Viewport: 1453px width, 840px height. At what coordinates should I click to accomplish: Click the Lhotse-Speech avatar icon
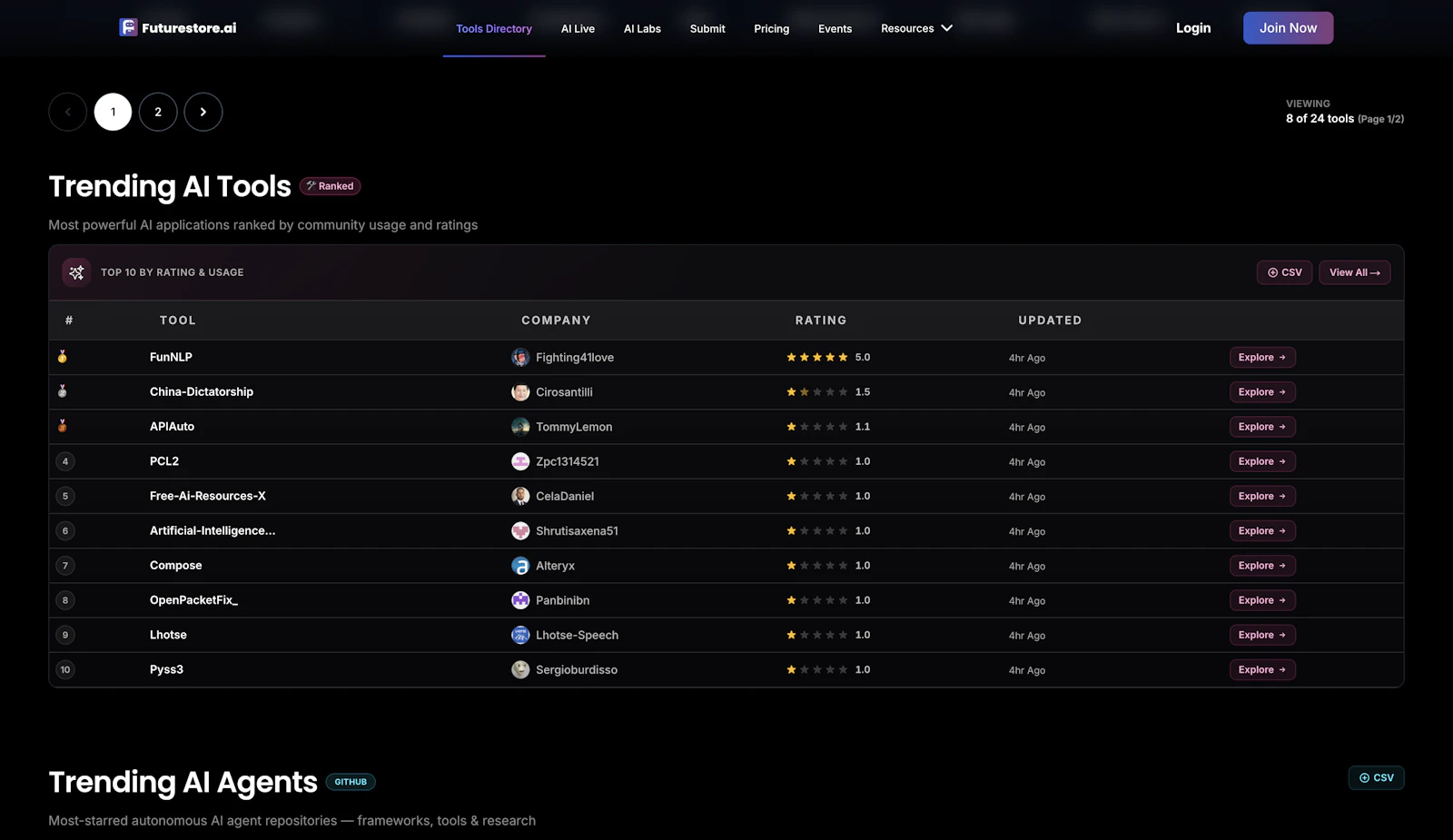click(520, 635)
